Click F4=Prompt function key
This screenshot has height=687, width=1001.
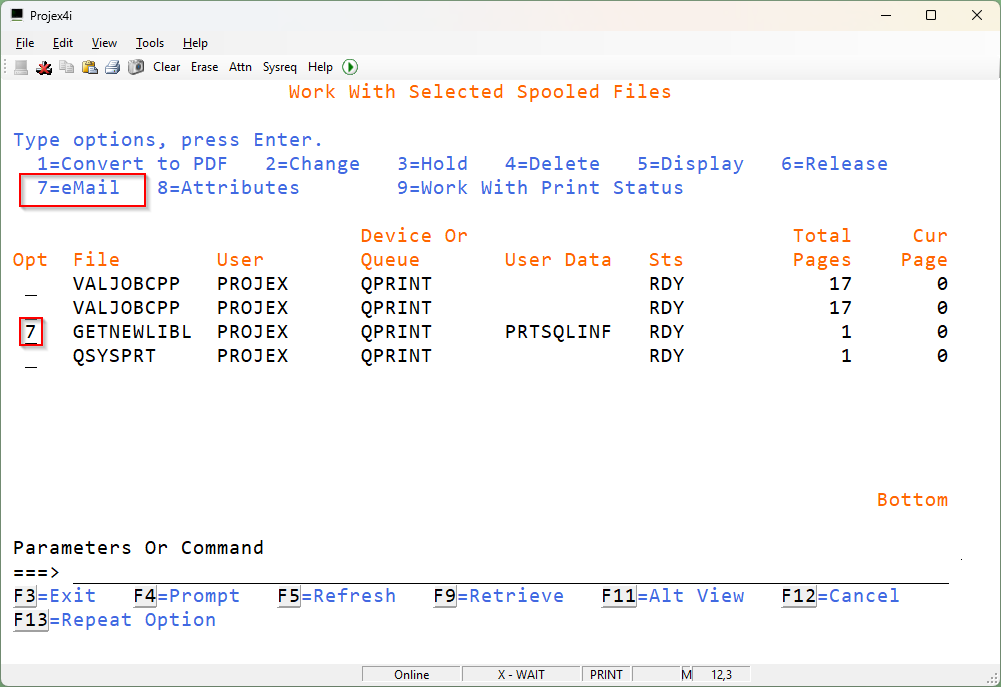[x=186, y=596]
